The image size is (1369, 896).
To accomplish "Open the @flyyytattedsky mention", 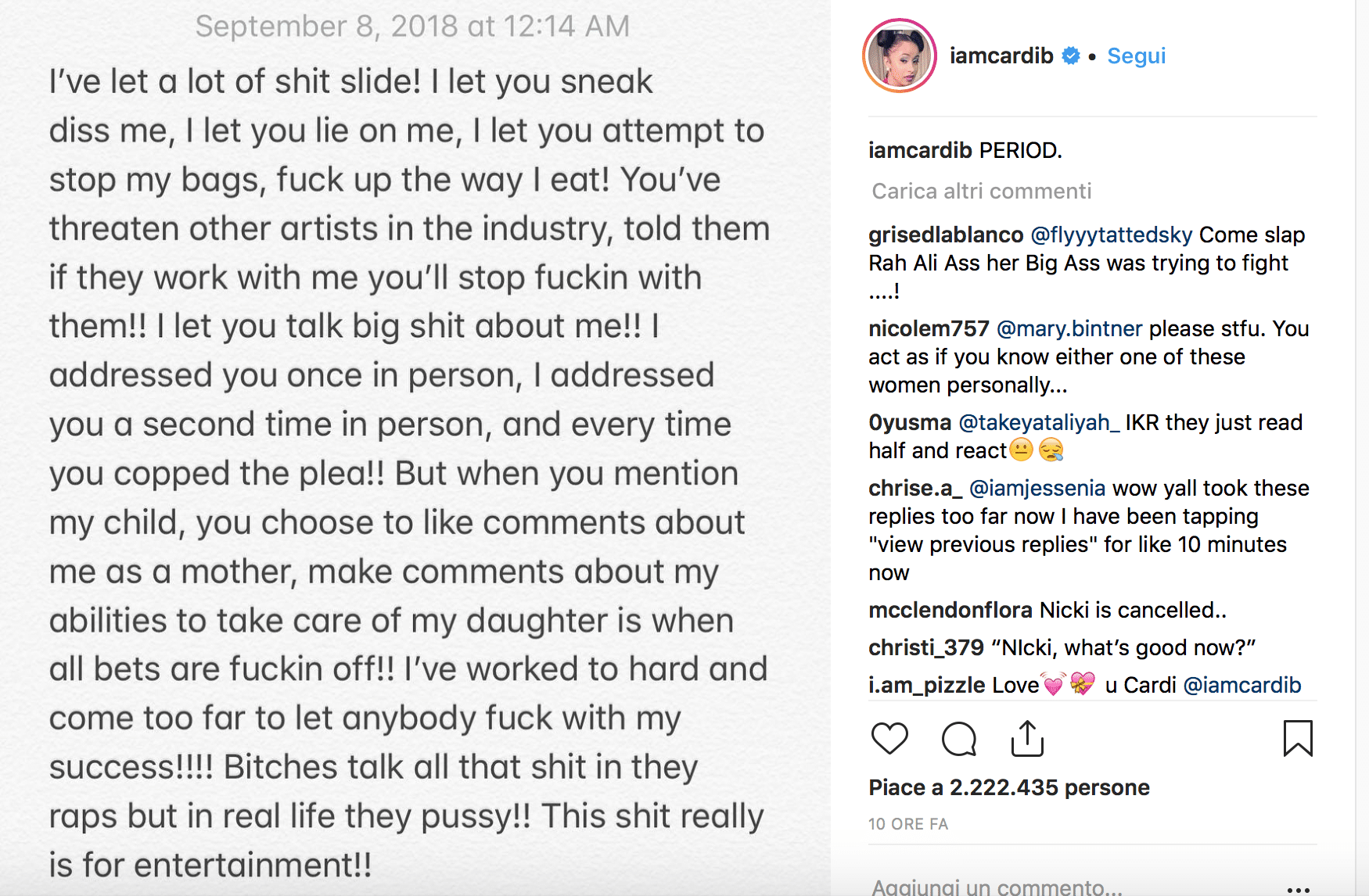I will click(1111, 235).
